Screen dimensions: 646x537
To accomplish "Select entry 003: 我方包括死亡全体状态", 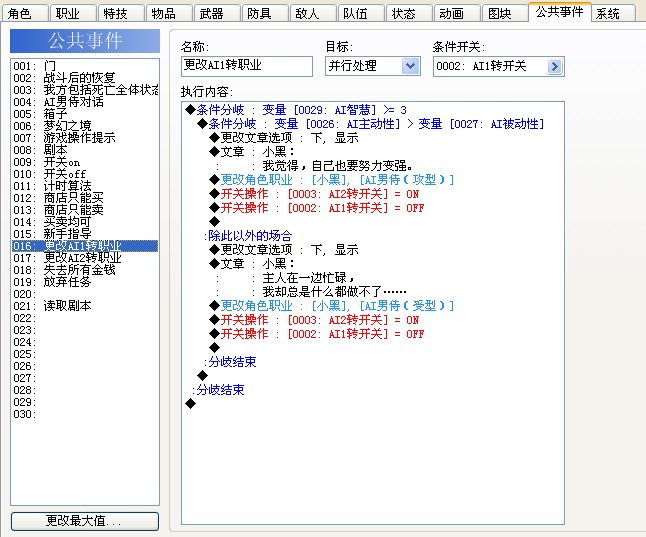I will [84, 90].
